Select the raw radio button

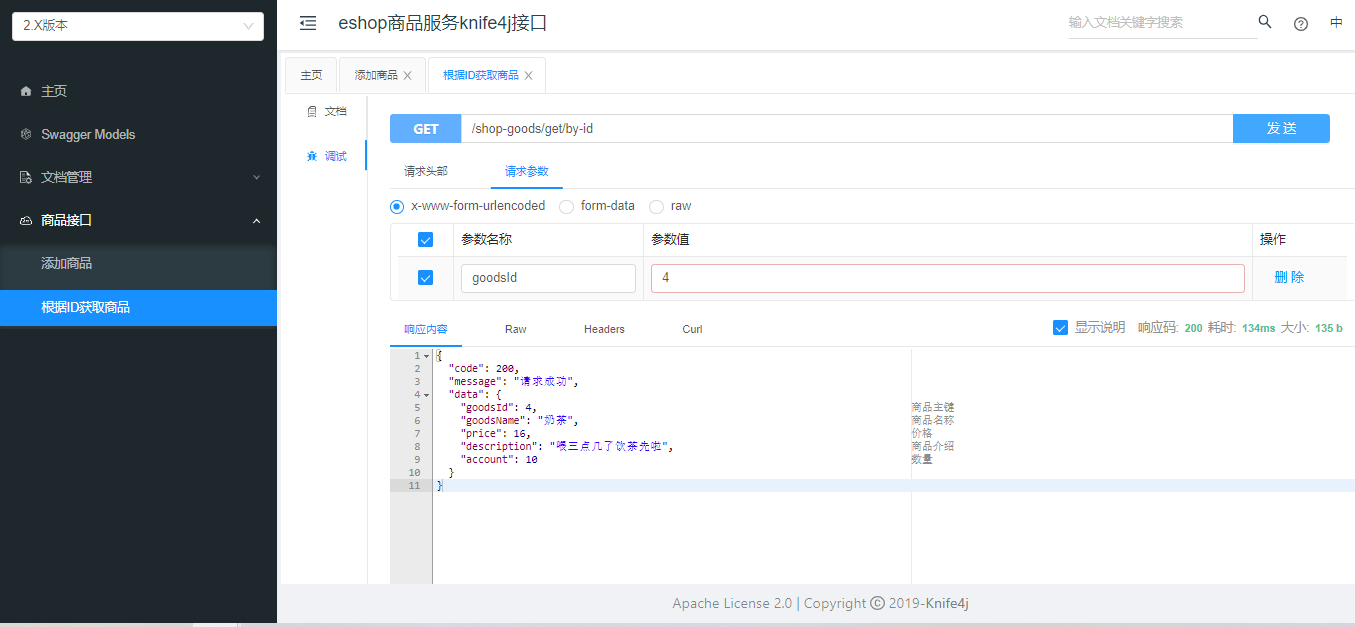pos(656,206)
